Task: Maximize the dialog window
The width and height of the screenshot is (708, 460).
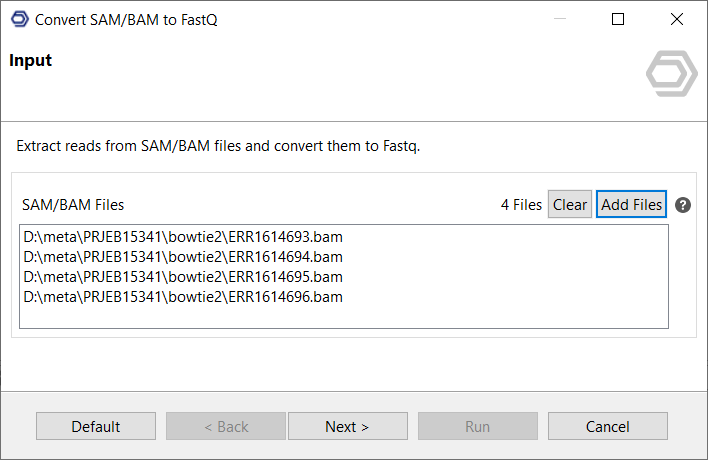Action: point(618,19)
